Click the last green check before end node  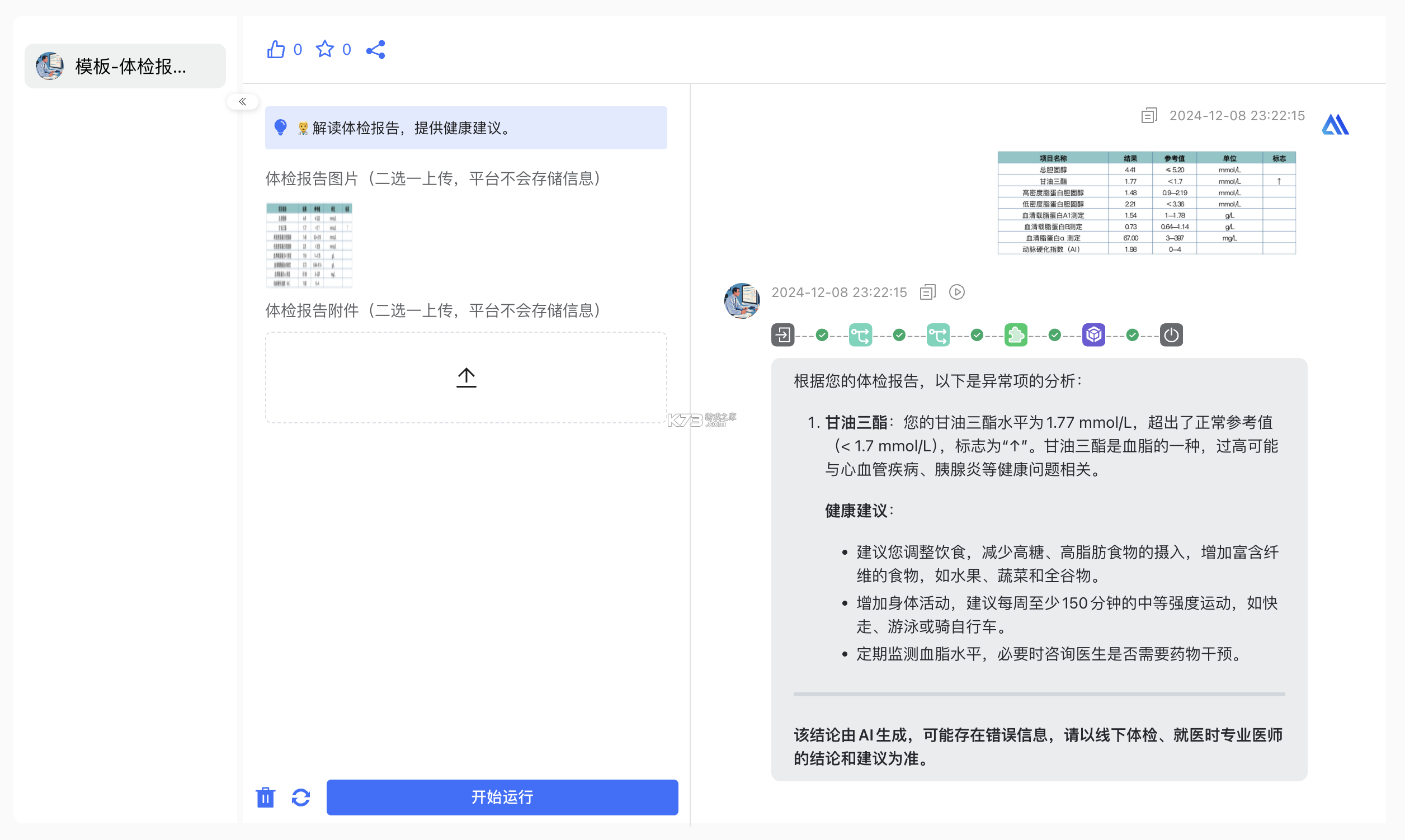point(1132,335)
